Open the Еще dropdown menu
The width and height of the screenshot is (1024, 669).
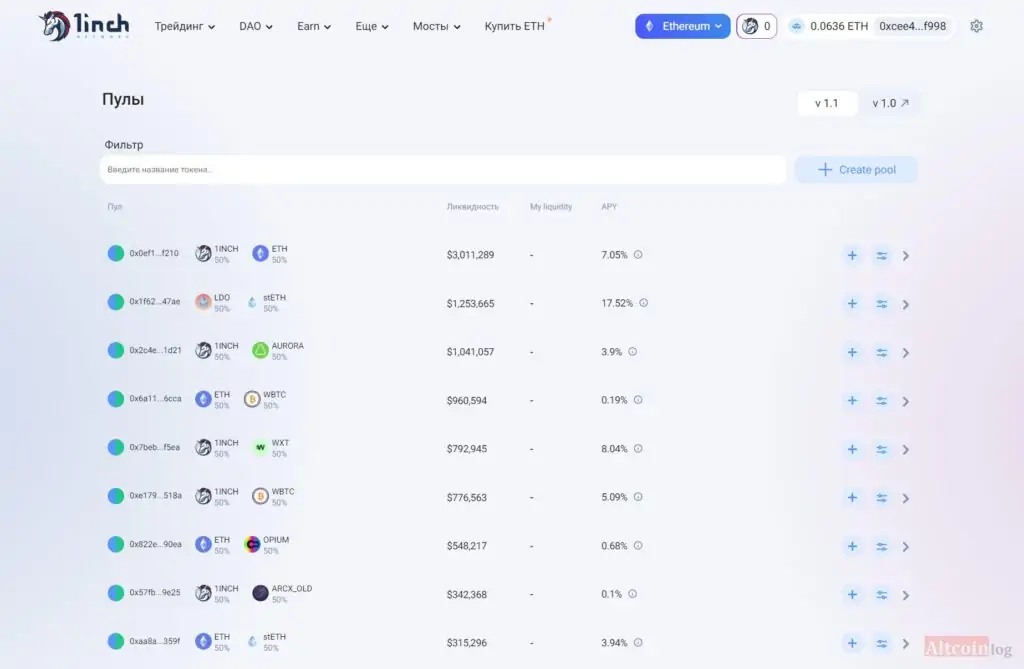pyautogui.click(x=372, y=26)
